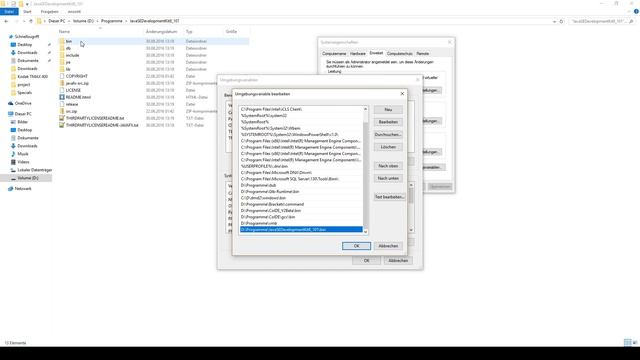This screenshot has height=360, width=640.
Task: Open Netzwerk icon in sidebar
Action: click(x=11, y=189)
